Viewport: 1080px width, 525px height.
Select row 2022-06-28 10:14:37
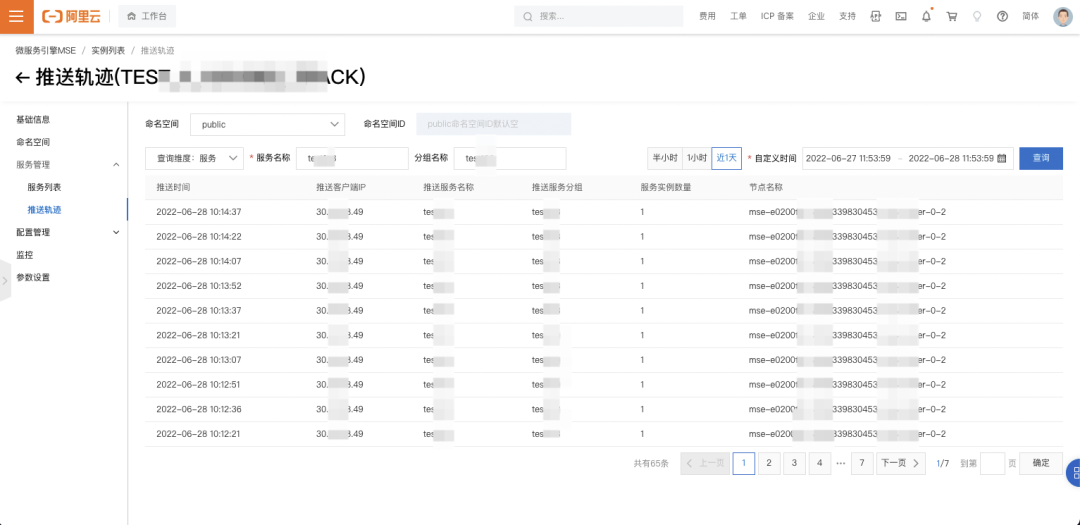pyautogui.click(x=603, y=212)
